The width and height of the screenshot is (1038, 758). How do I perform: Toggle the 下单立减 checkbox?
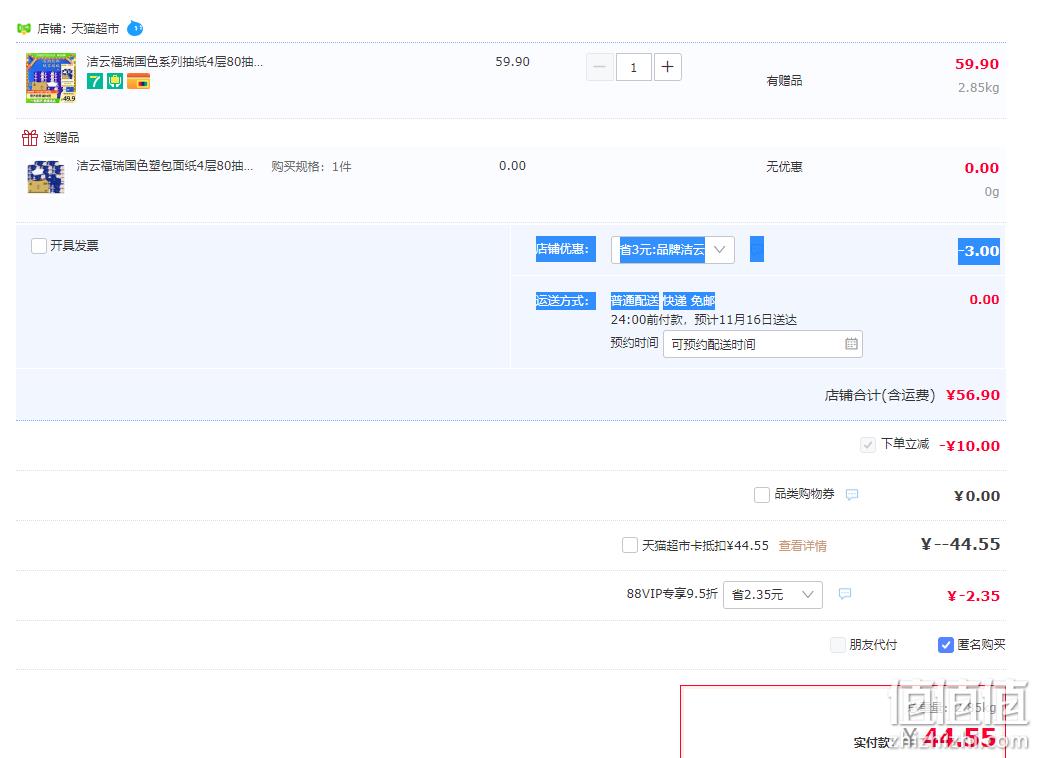coord(868,445)
